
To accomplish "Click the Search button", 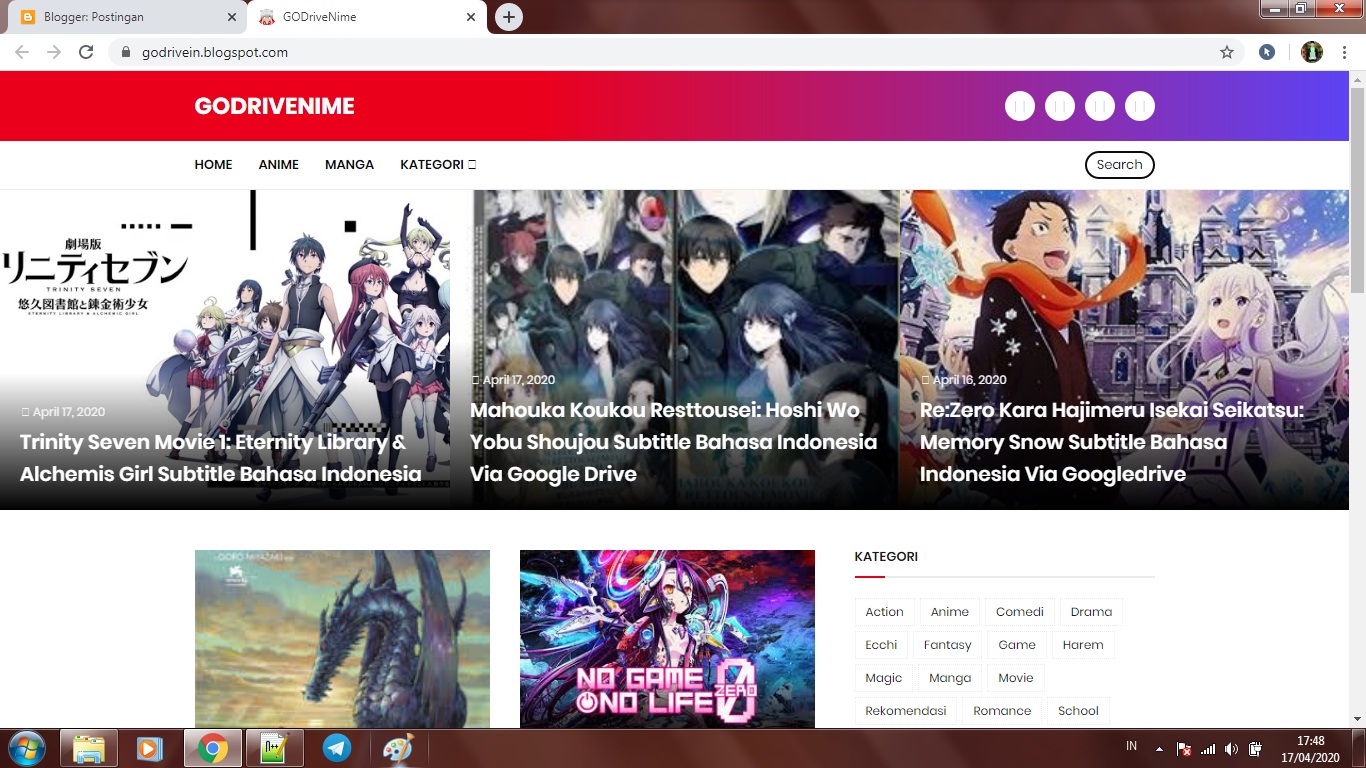I will coord(1119,164).
